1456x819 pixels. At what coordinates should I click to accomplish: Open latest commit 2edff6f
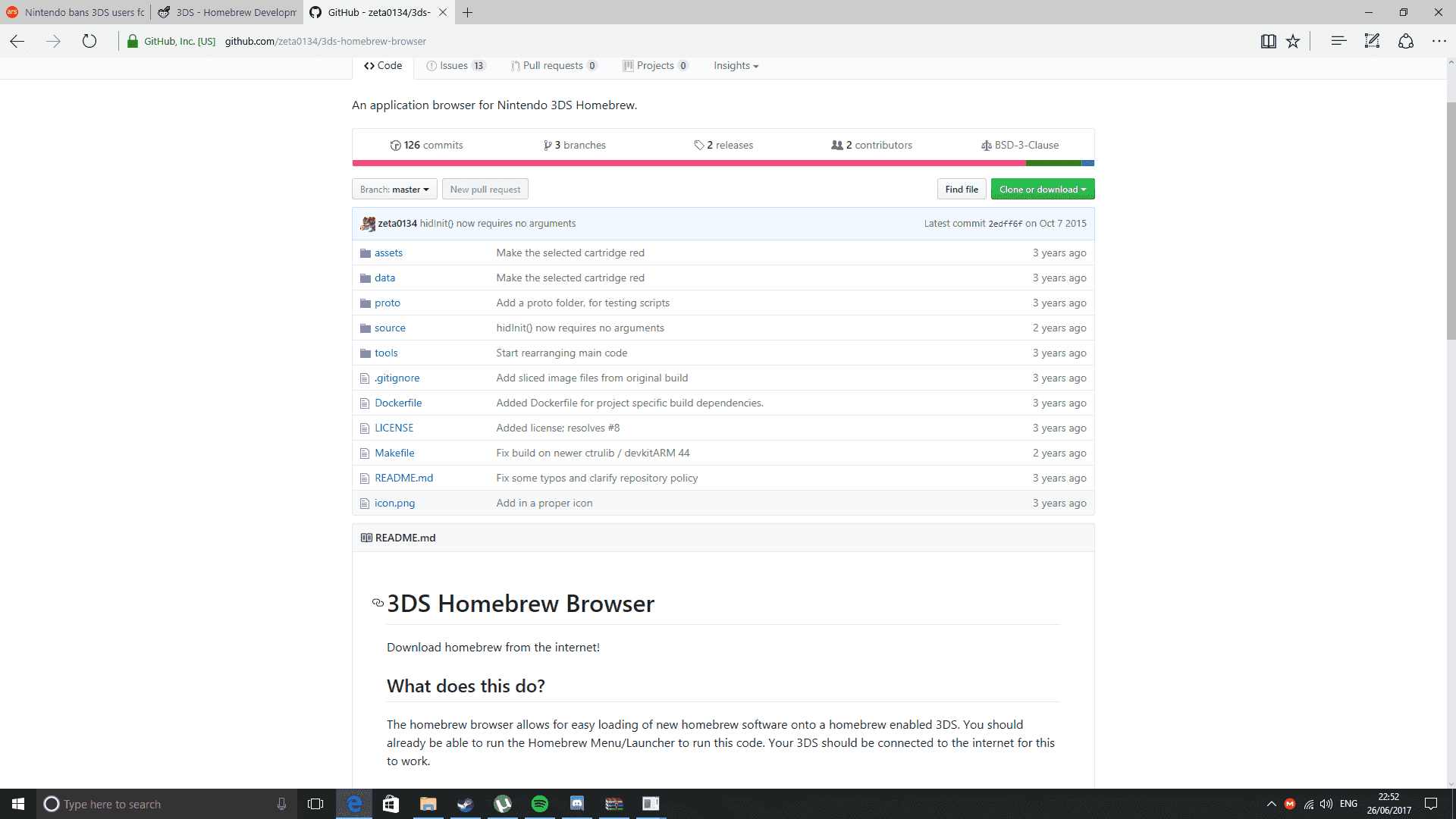pyautogui.click(x=1005, y=224)
